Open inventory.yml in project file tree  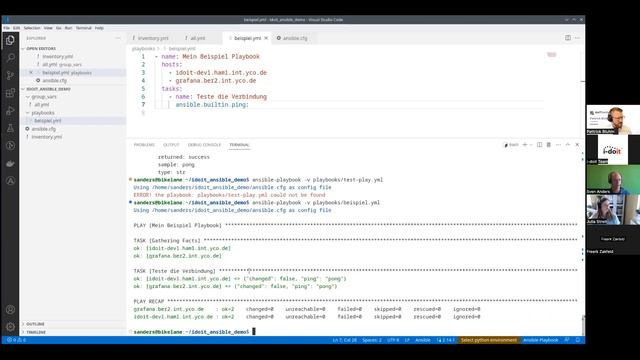[x=47, y=137]
